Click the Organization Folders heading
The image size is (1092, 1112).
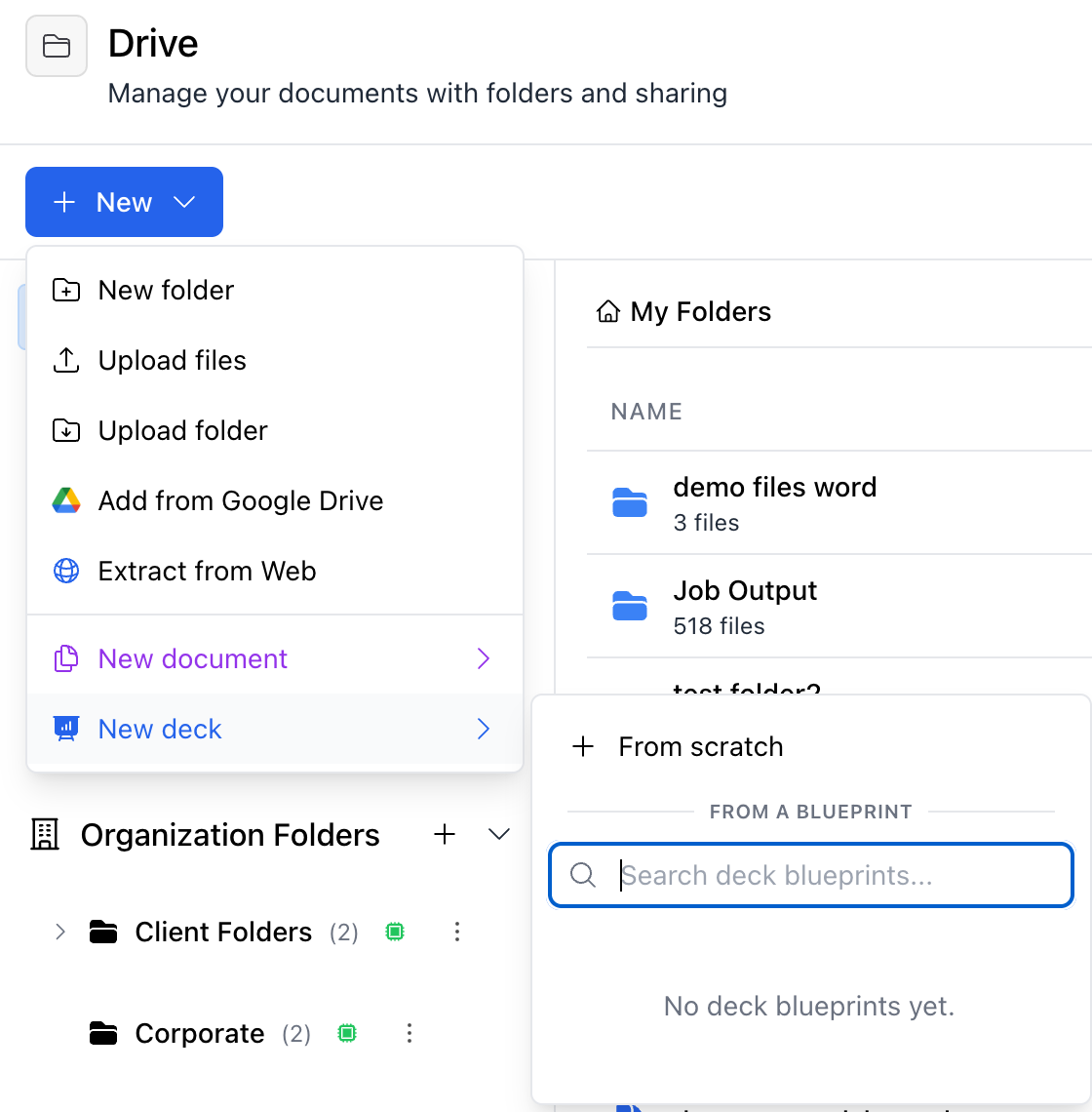[230, 835]
